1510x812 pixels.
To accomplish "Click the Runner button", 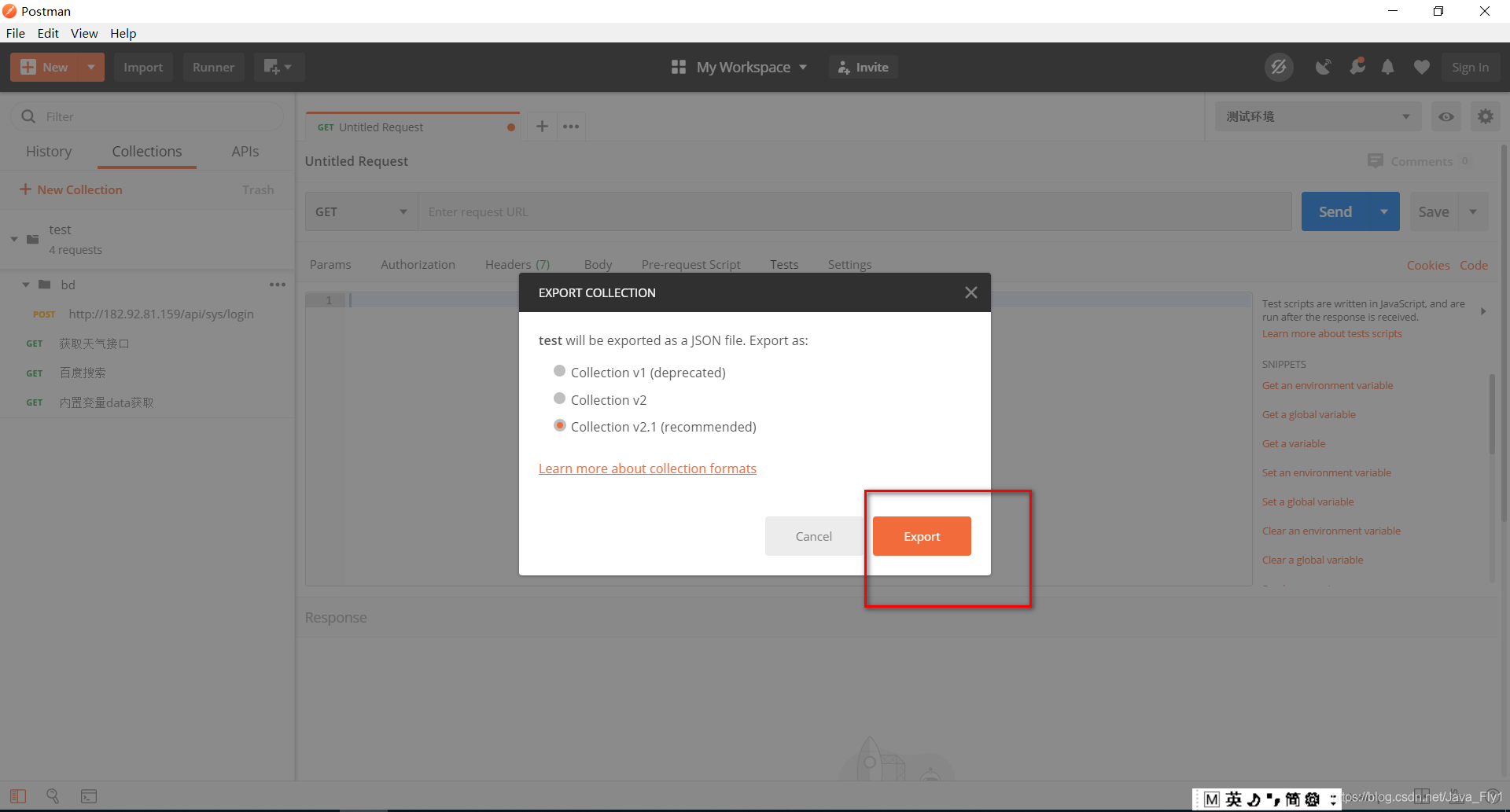I will (x=213, y=68).
